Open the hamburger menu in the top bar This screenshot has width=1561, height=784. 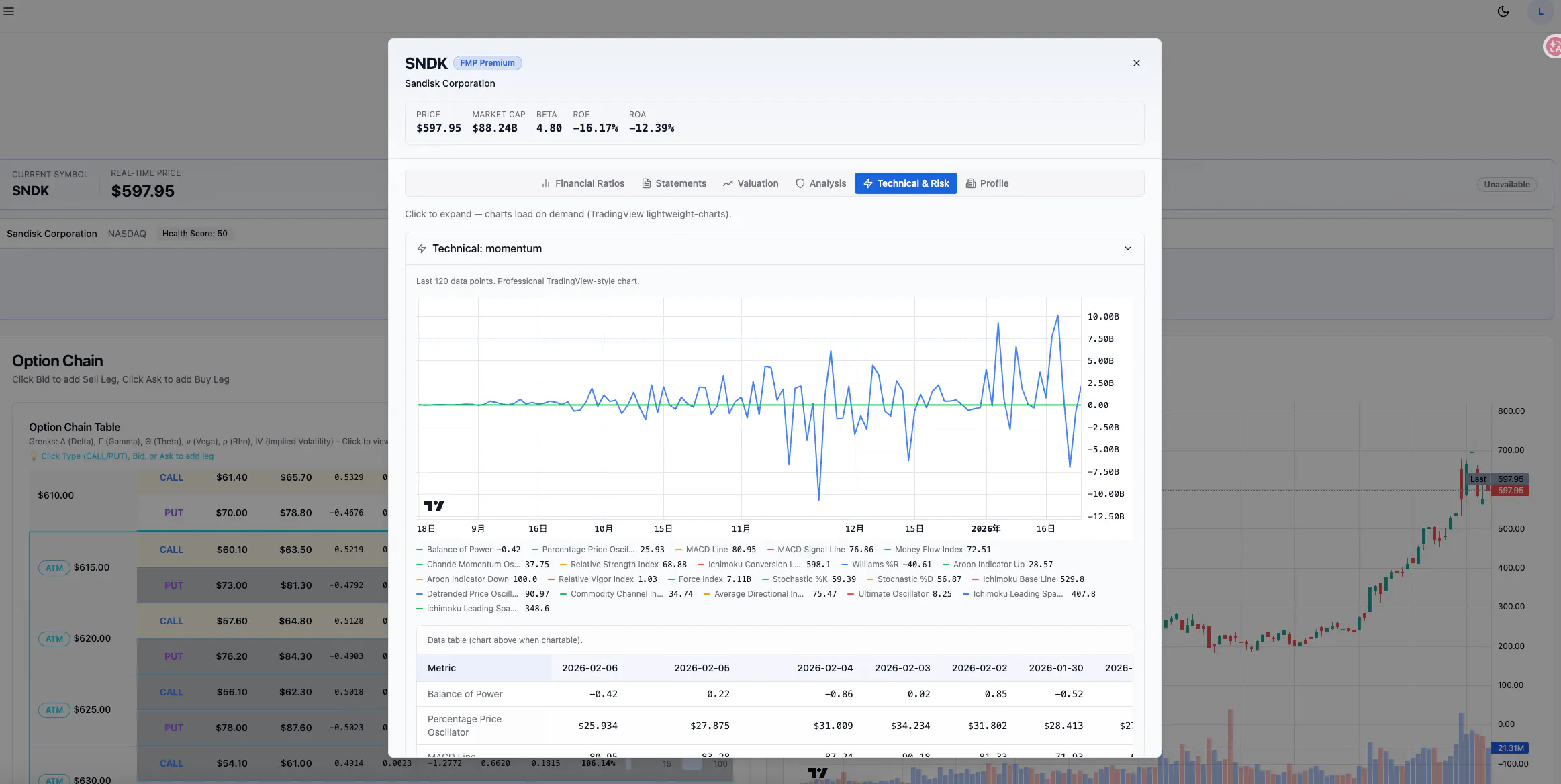tap(9, 11)
